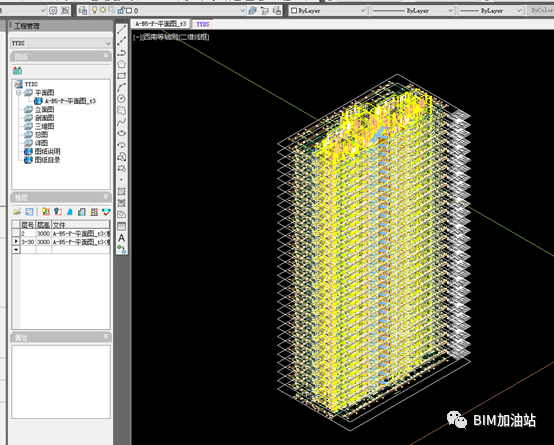Switch to the YYDS drawing tab
The height and width of the screenshot is (445, 554).
click(203, 24)
